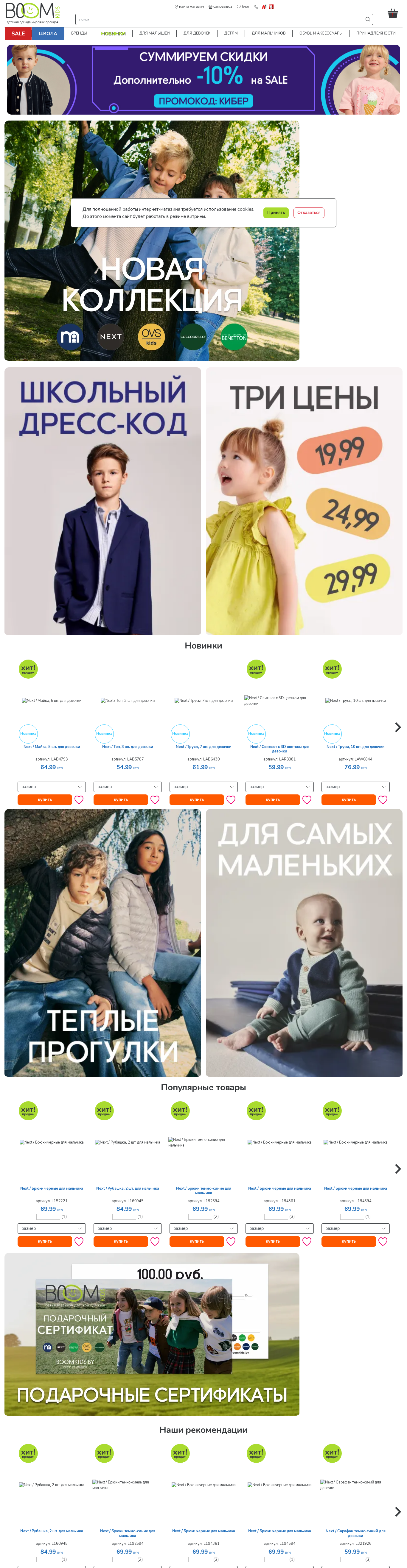This screenshot has height=1568, width=407.
Task: Show next Новинки products with arrow
Action: coord(397,727)
